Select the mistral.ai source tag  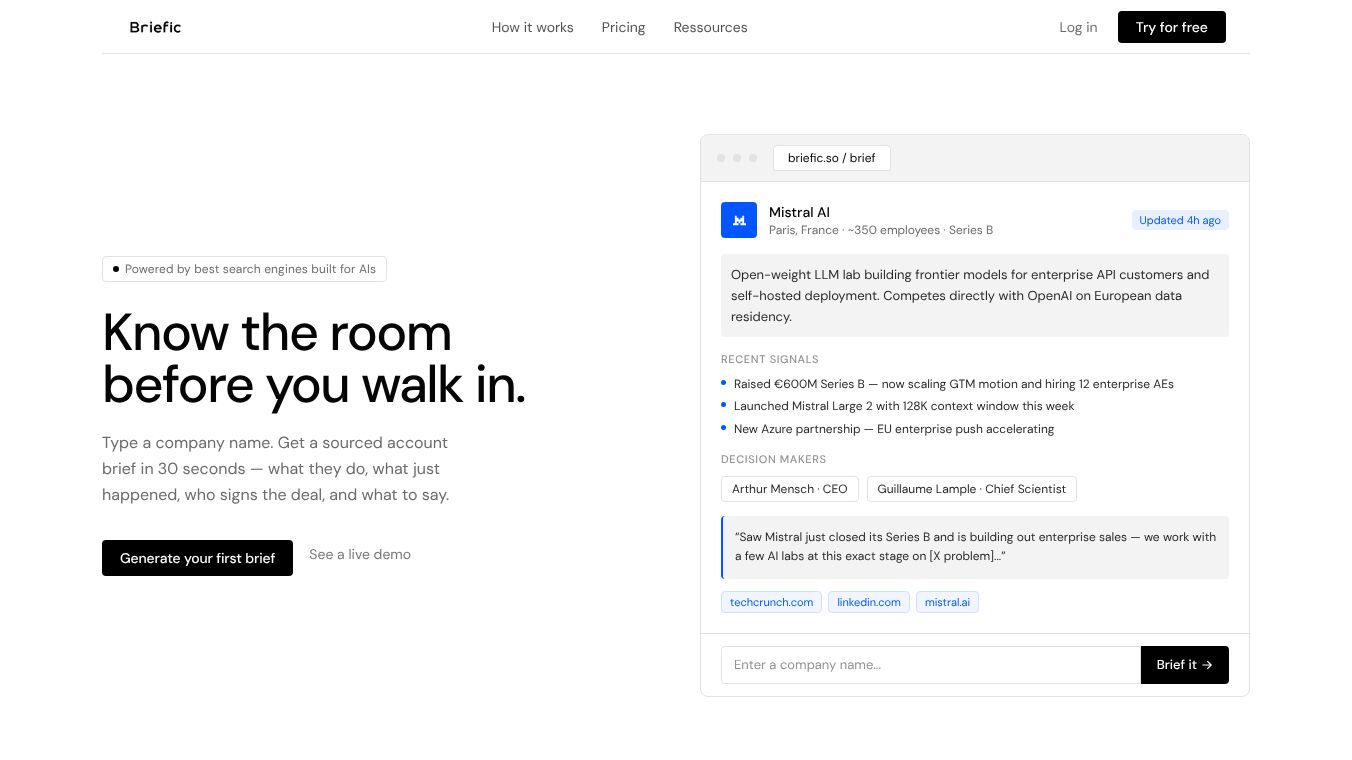947,602
